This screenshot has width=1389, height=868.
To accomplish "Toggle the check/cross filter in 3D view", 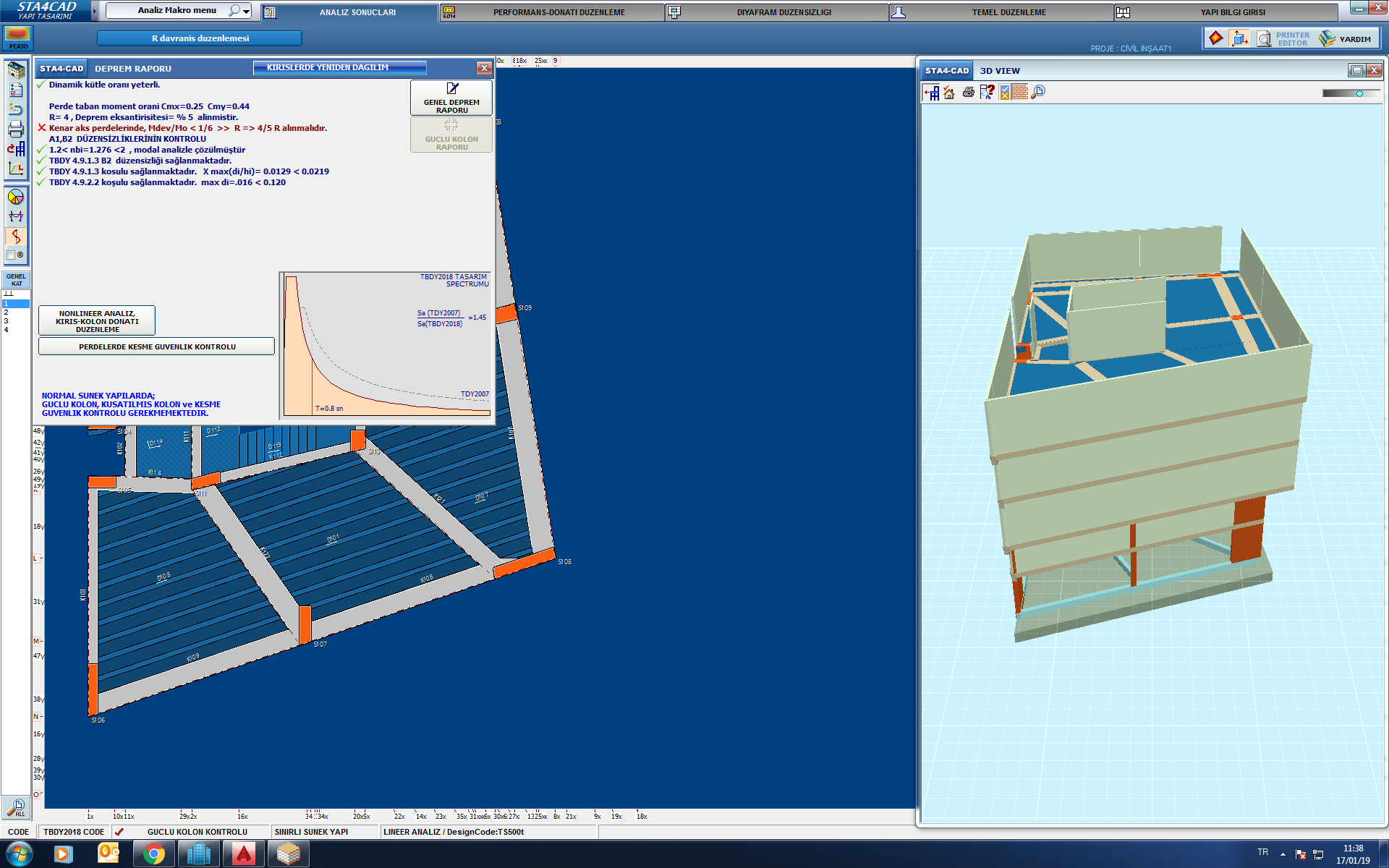I will tap(1004, 93).
